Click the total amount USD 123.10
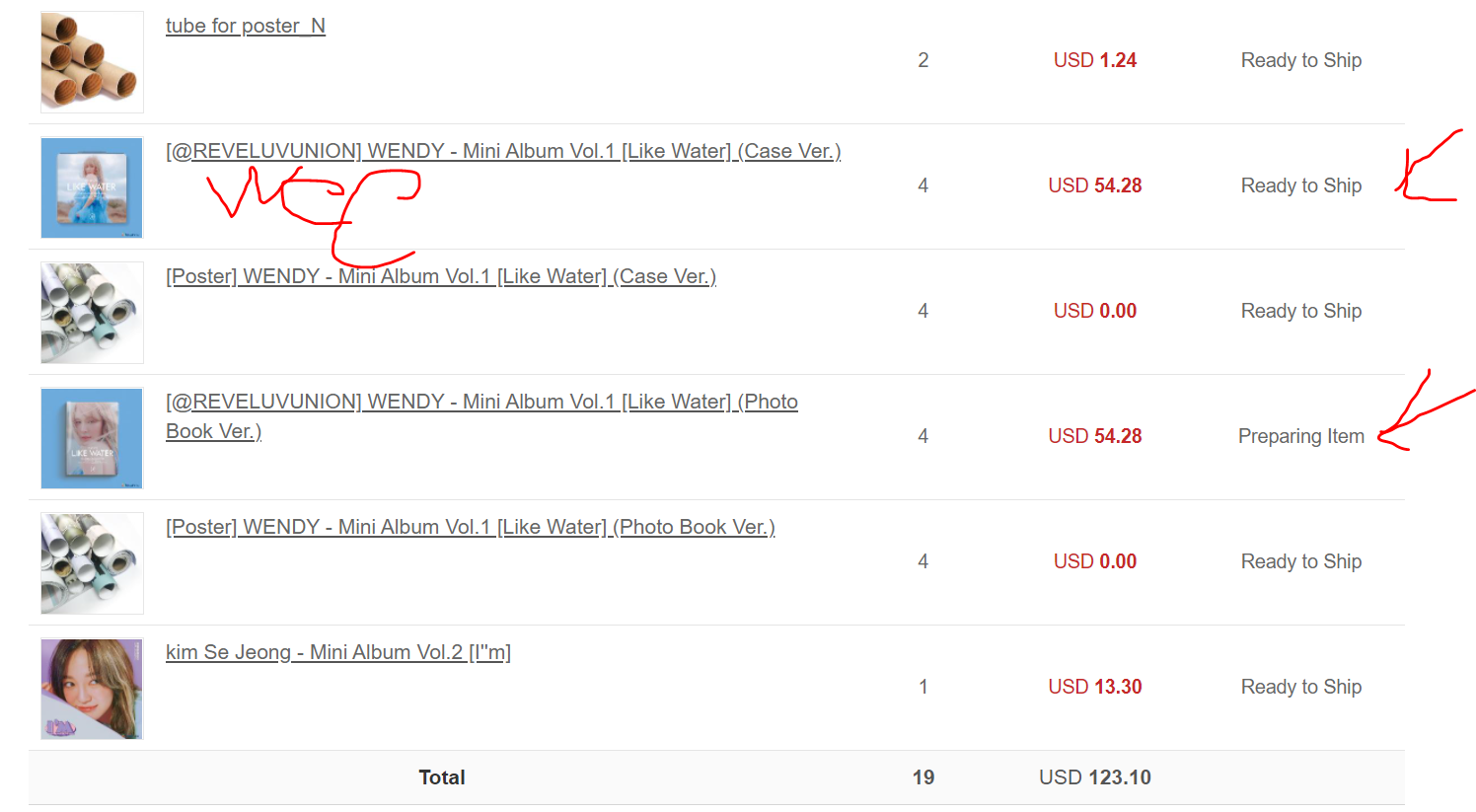Viewport: 1476px width, 812px height. tap(1095, 777)
